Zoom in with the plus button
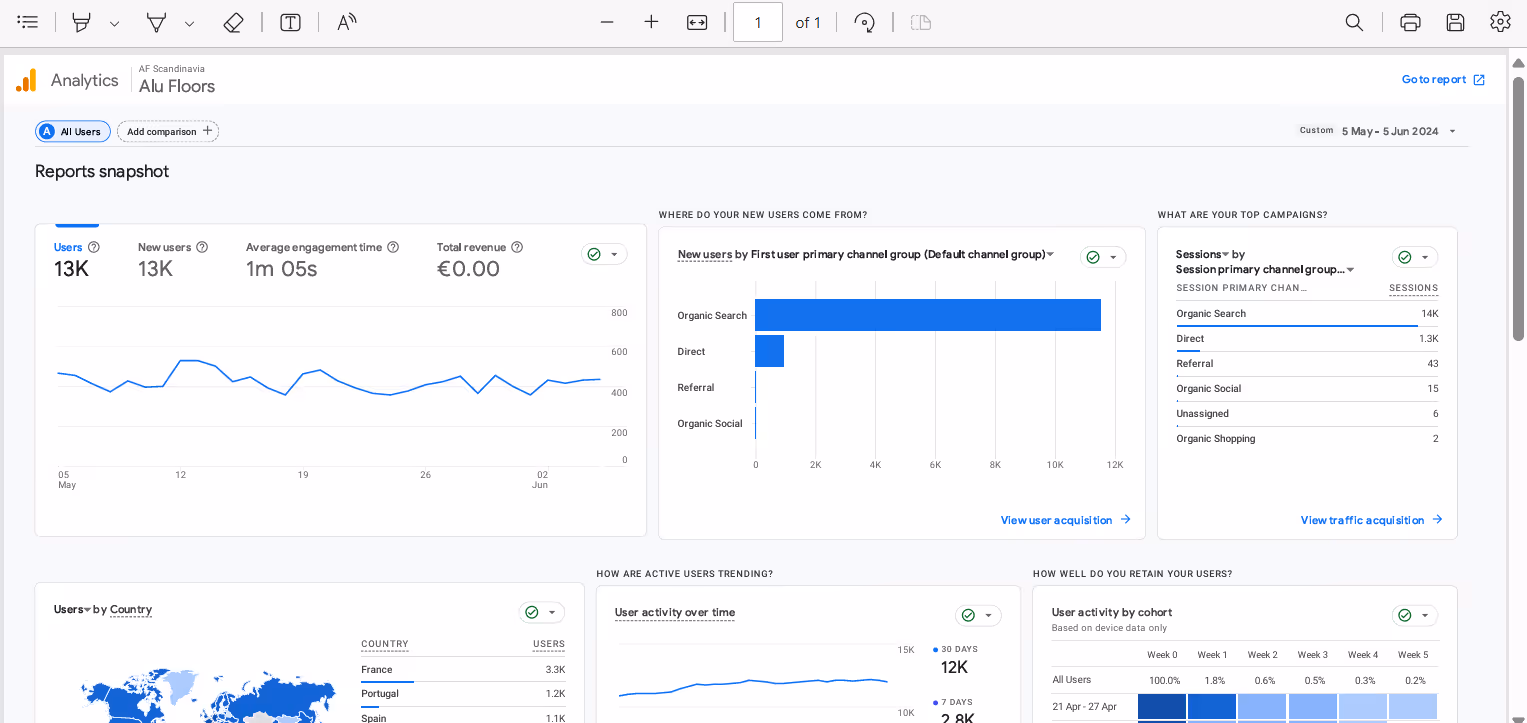This screenshot has width=1527, height=723. [x=652, y=22]
